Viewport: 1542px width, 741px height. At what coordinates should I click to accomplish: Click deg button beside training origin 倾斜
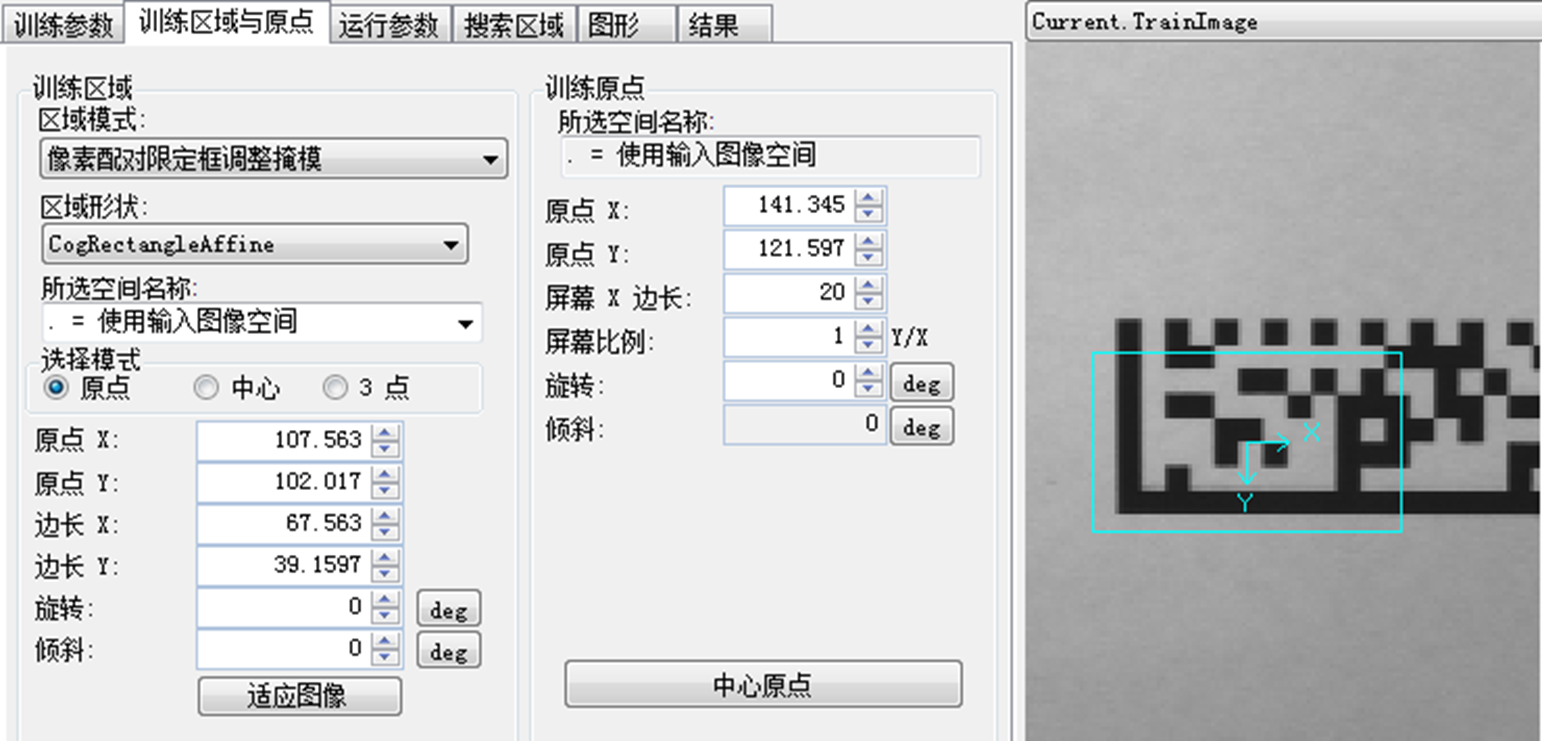click(x=922, y=427)
